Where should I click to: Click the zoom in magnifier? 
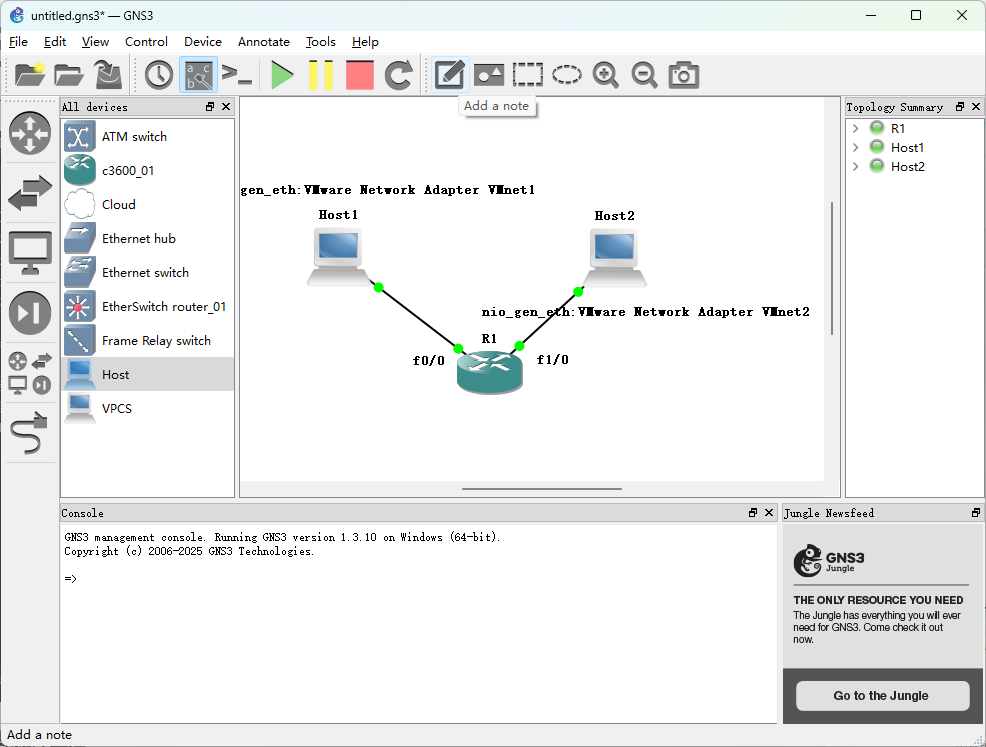tap(606, 75)
